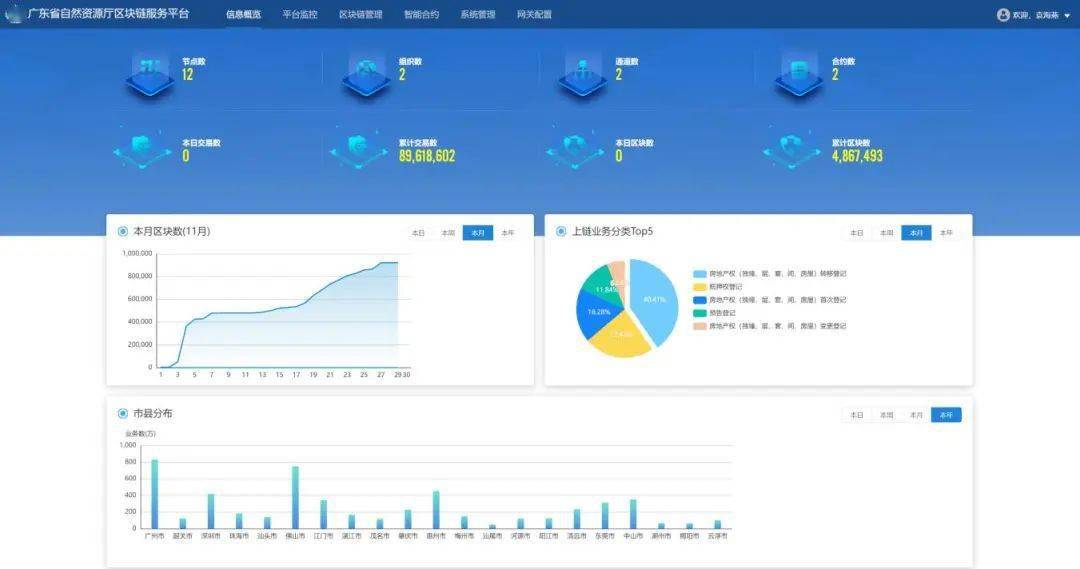
Task: Click the 通道数 (channel count) cube icon
Action: tap(582, 74)
